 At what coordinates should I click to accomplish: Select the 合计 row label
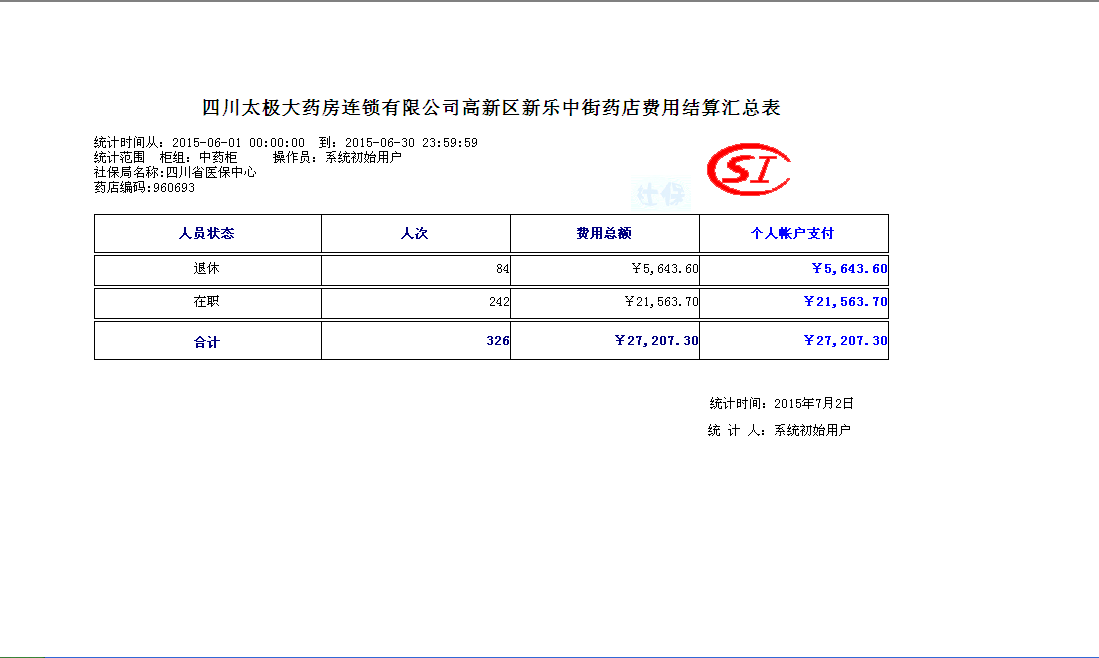click(x=207, y=342)
